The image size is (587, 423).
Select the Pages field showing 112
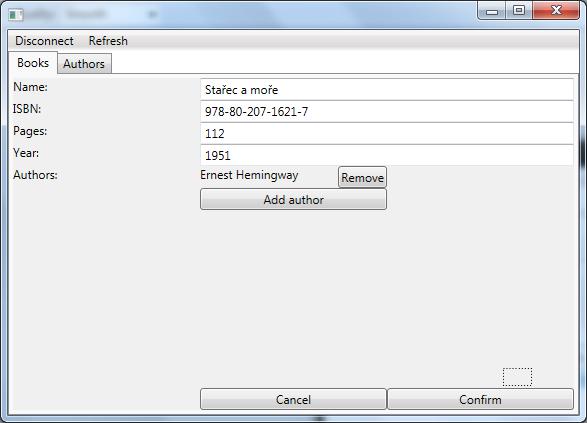387,134
